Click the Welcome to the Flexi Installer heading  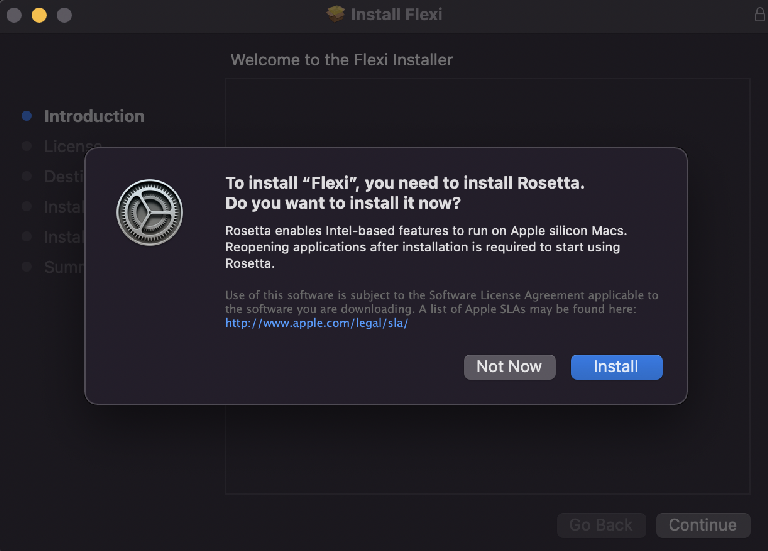[x=341, y=60]
